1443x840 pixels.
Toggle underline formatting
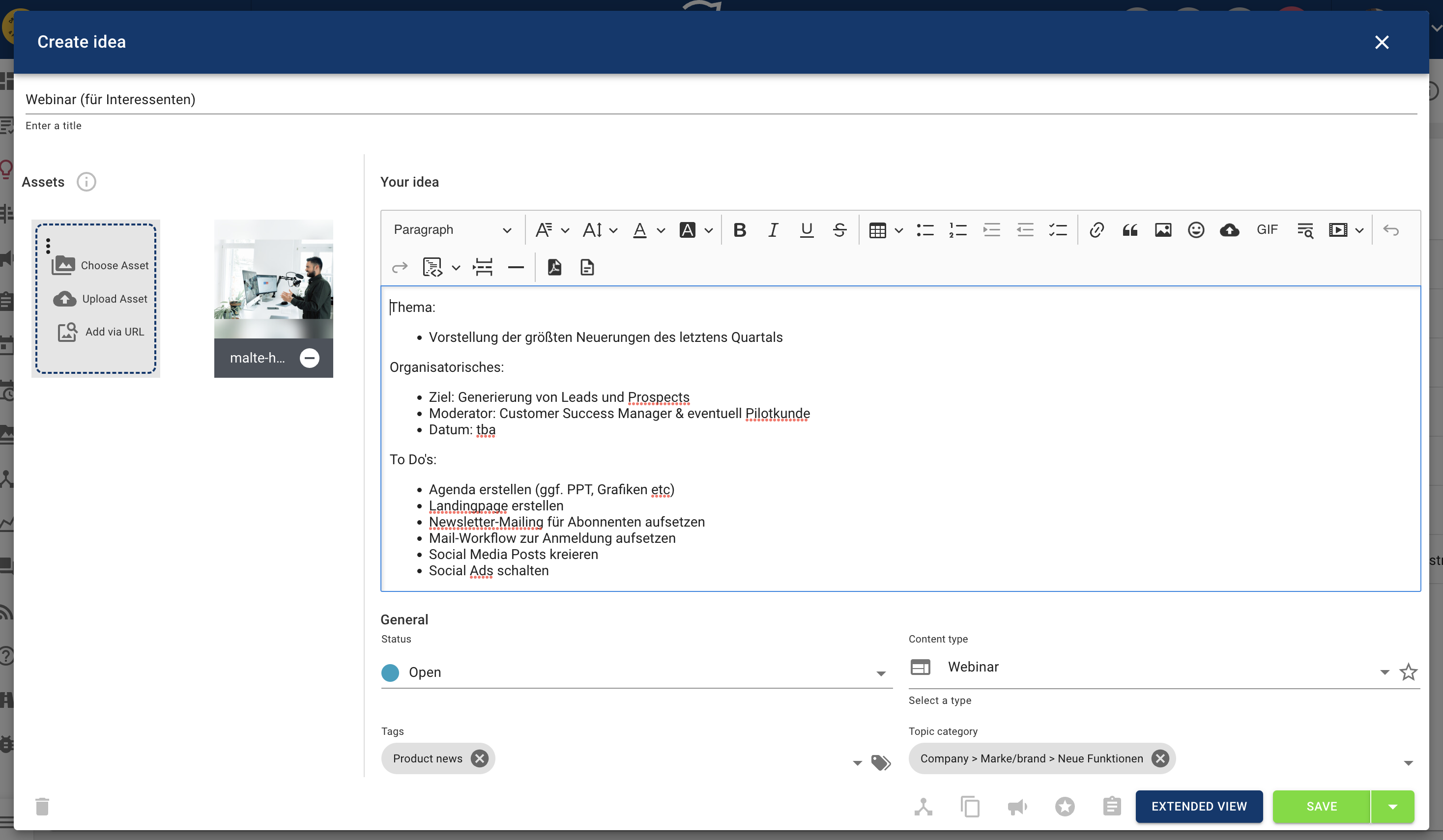(806, 230)
